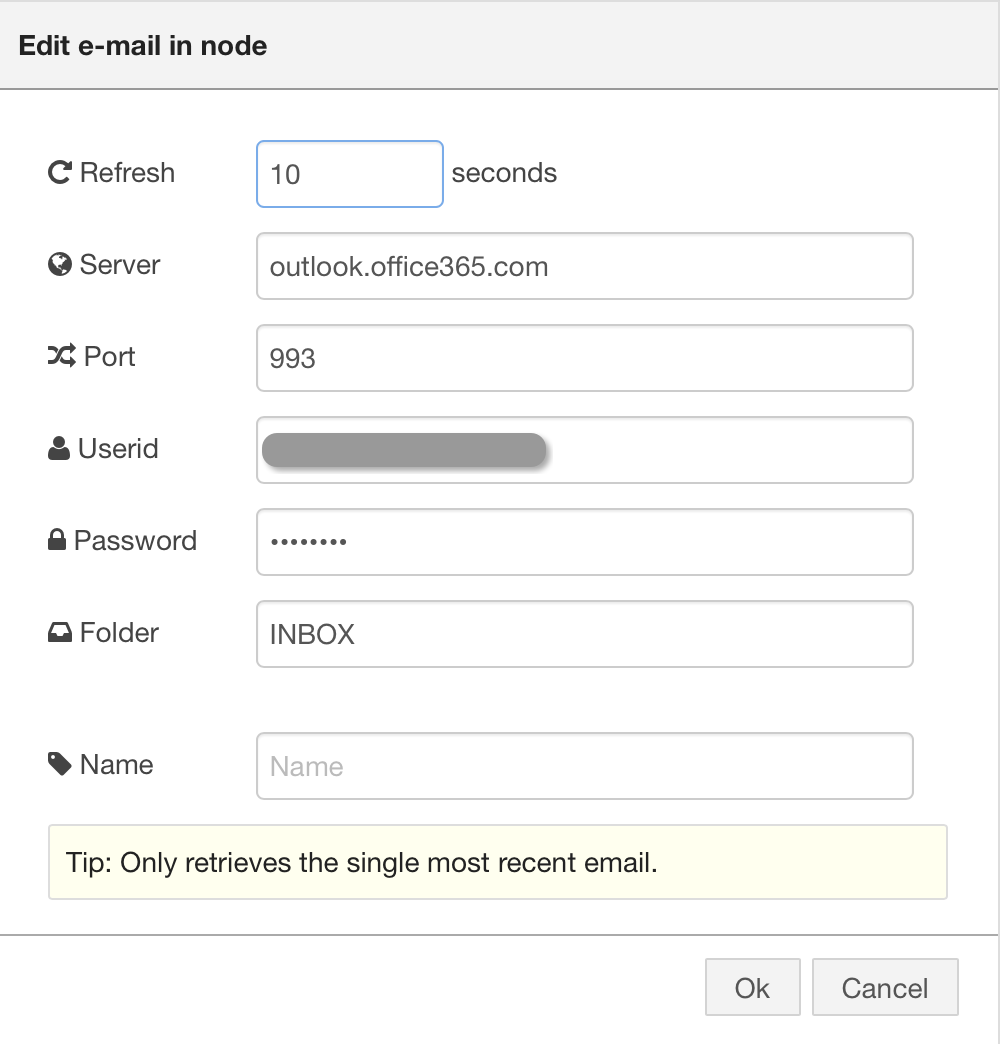Click the padlock icon beside Password

click(57, 541)
